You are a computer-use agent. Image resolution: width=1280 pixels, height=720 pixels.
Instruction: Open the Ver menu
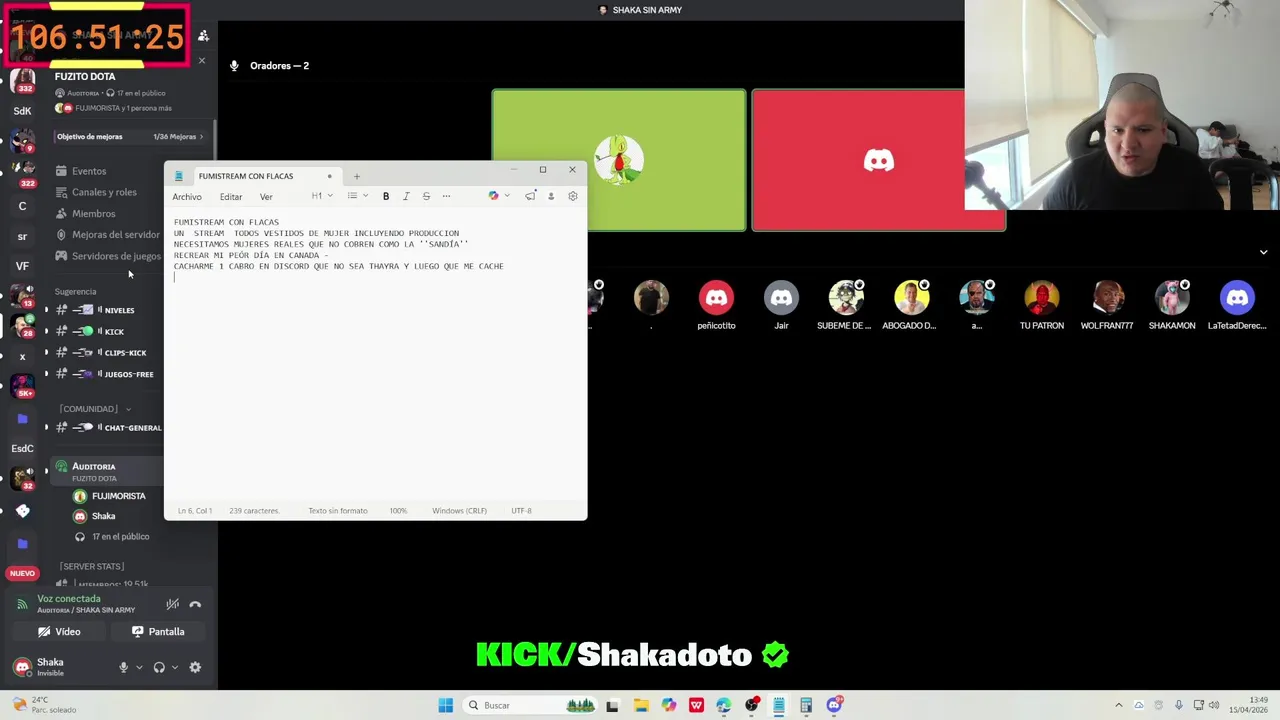[x=266, y=197]
